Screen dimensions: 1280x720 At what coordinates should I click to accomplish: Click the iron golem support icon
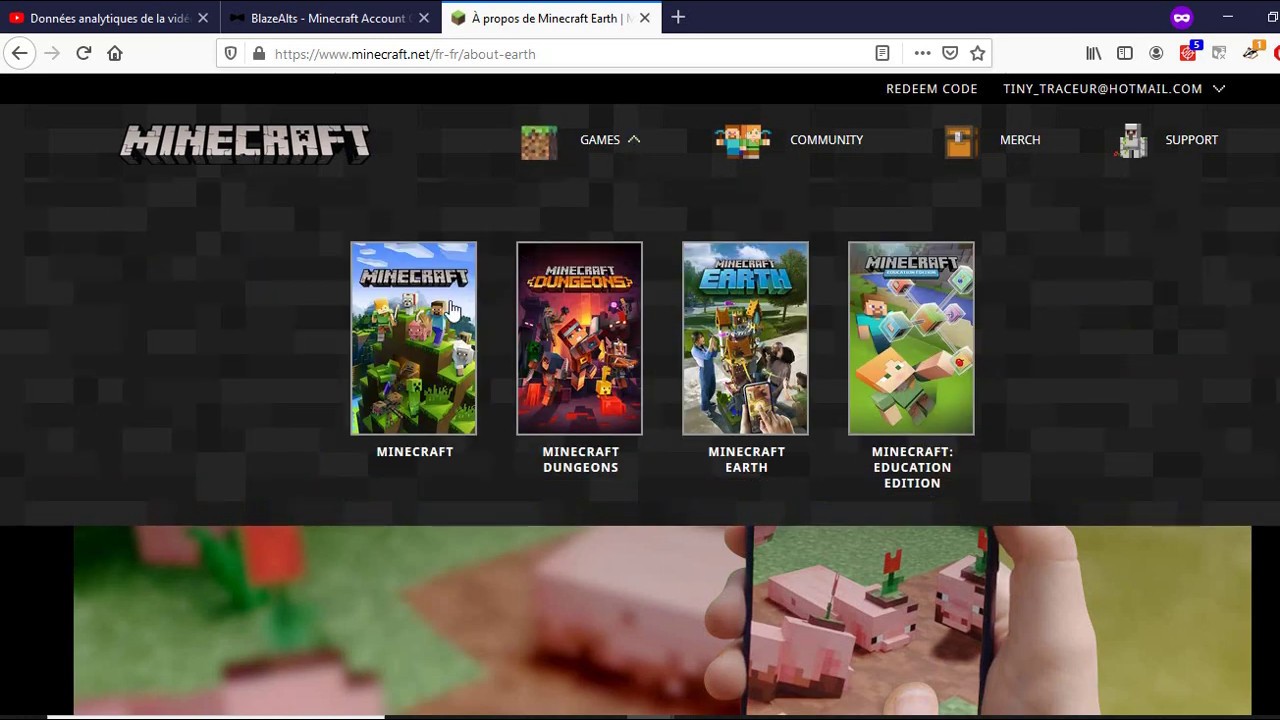tap(1132, 142)
